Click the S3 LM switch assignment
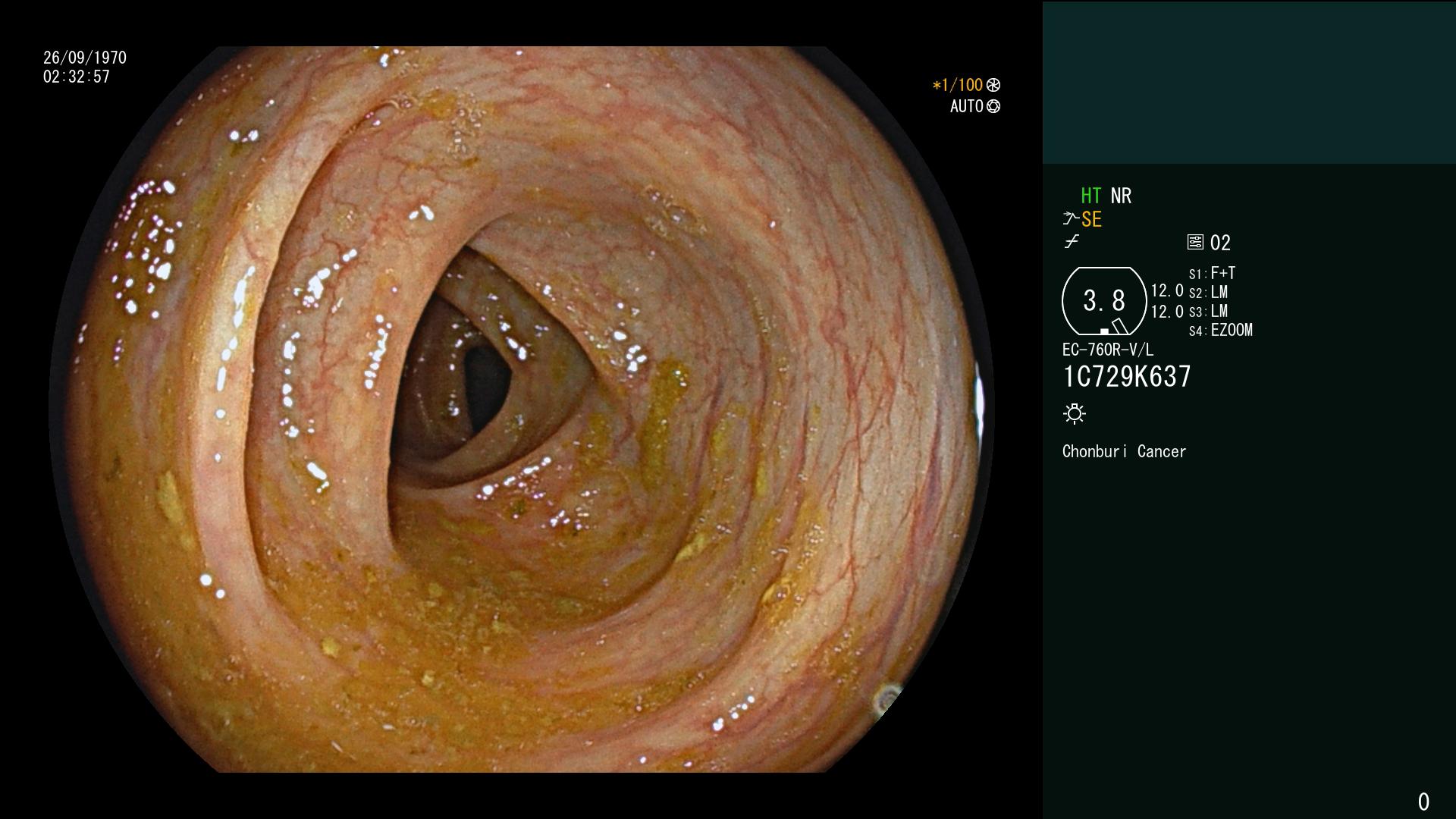This screenshot has width=1456, height=819. (x=1208, y=311)
